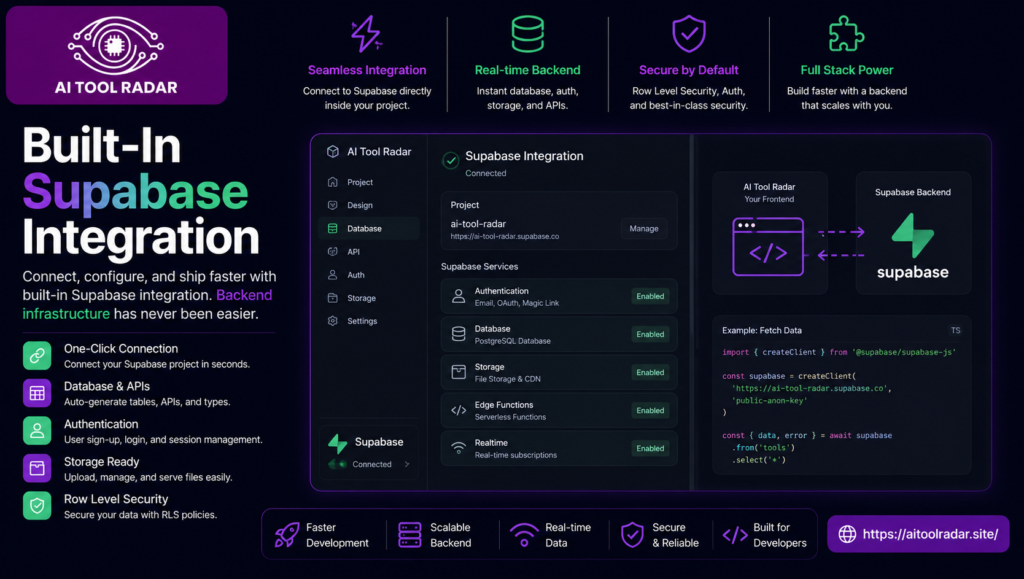Viewport: 1024px width, 579px height.
Task: Open the Auth sidebar item
Action: (369, 275)
